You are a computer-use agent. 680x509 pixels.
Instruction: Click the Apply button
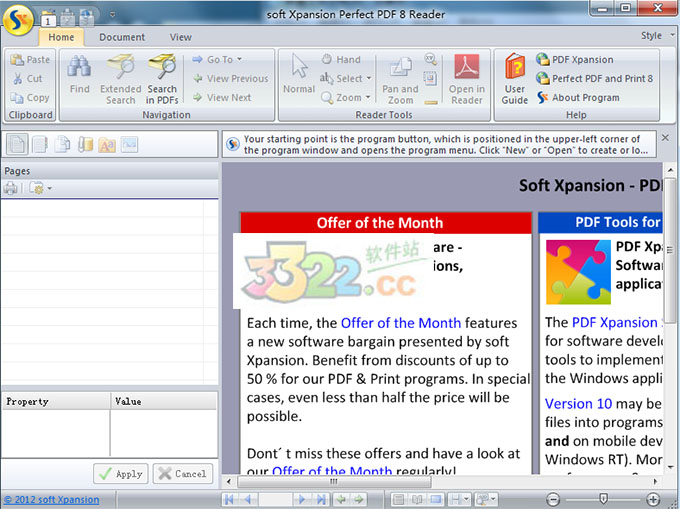tap(121, 473)
